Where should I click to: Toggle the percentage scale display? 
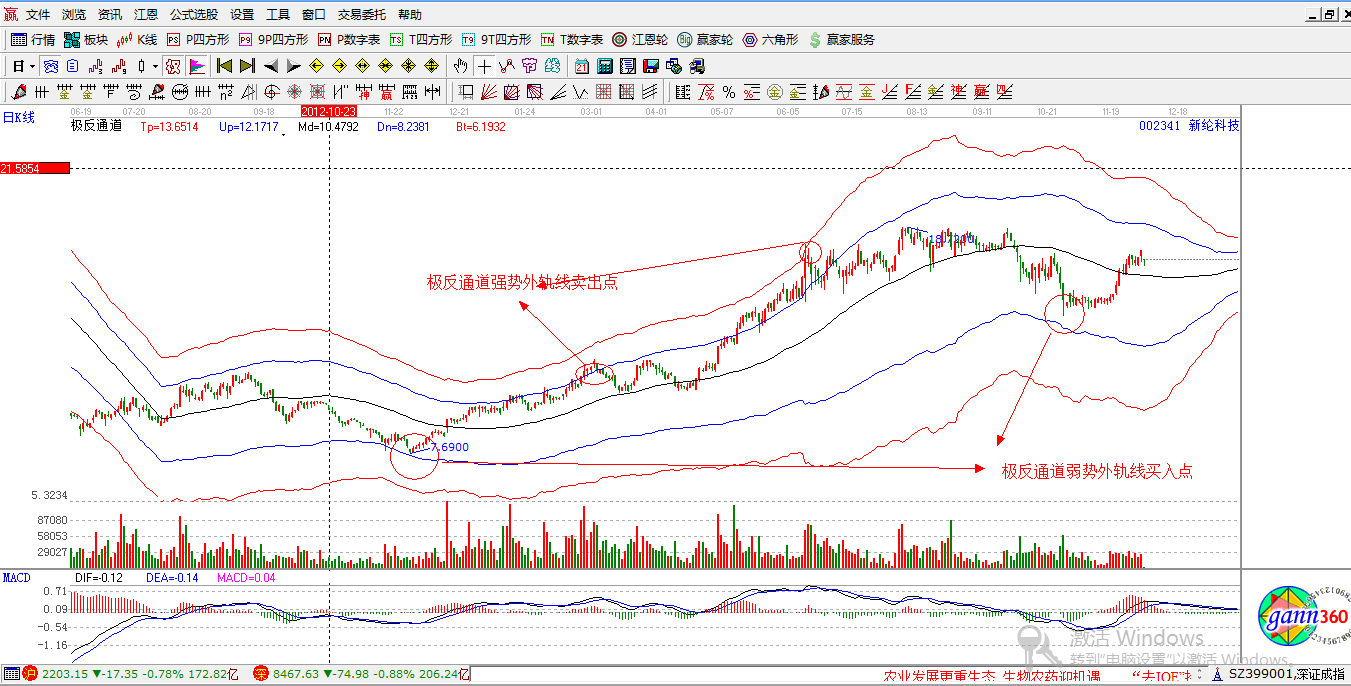click(727, 91)
